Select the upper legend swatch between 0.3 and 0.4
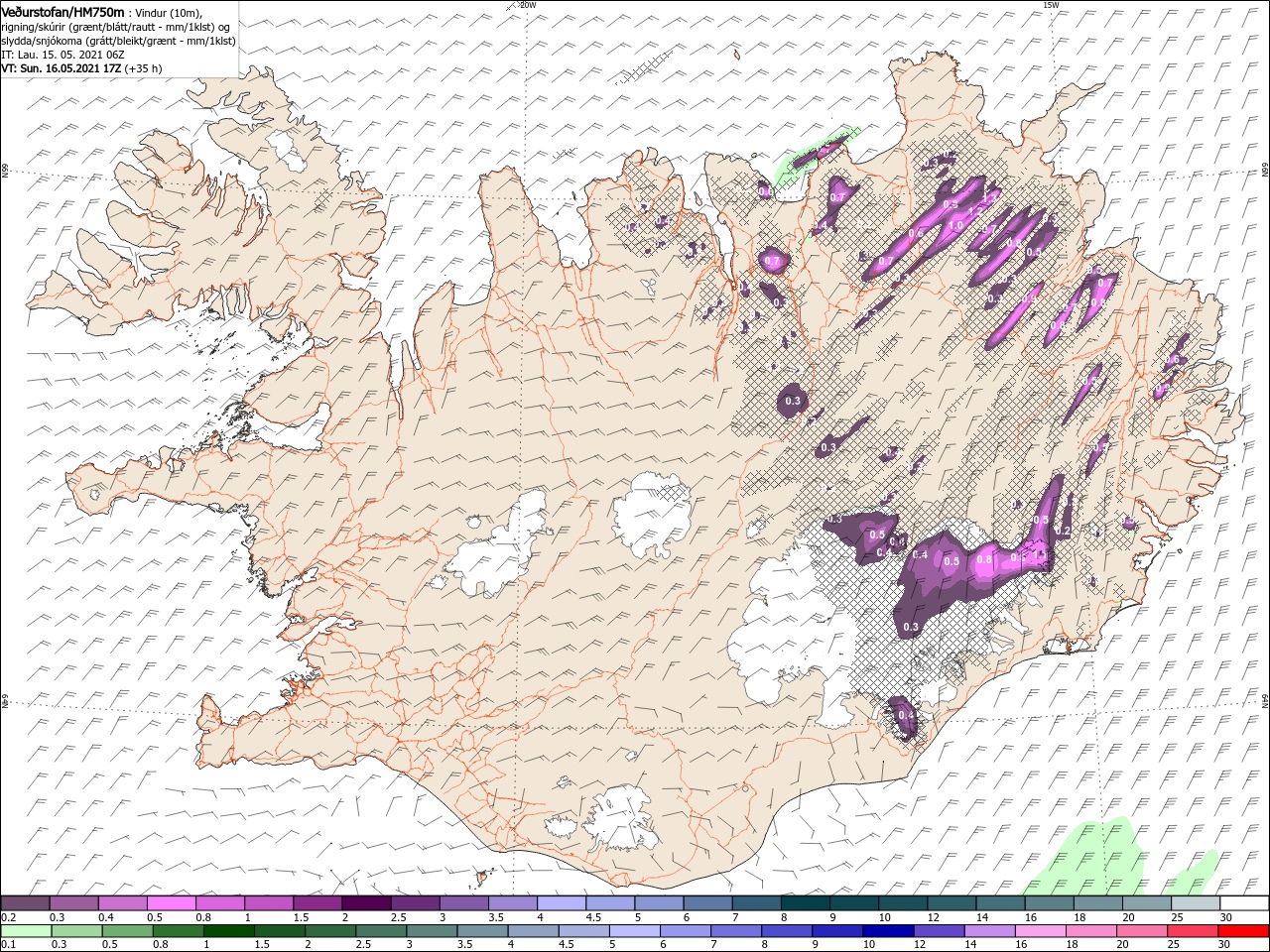 coord(74,903)
